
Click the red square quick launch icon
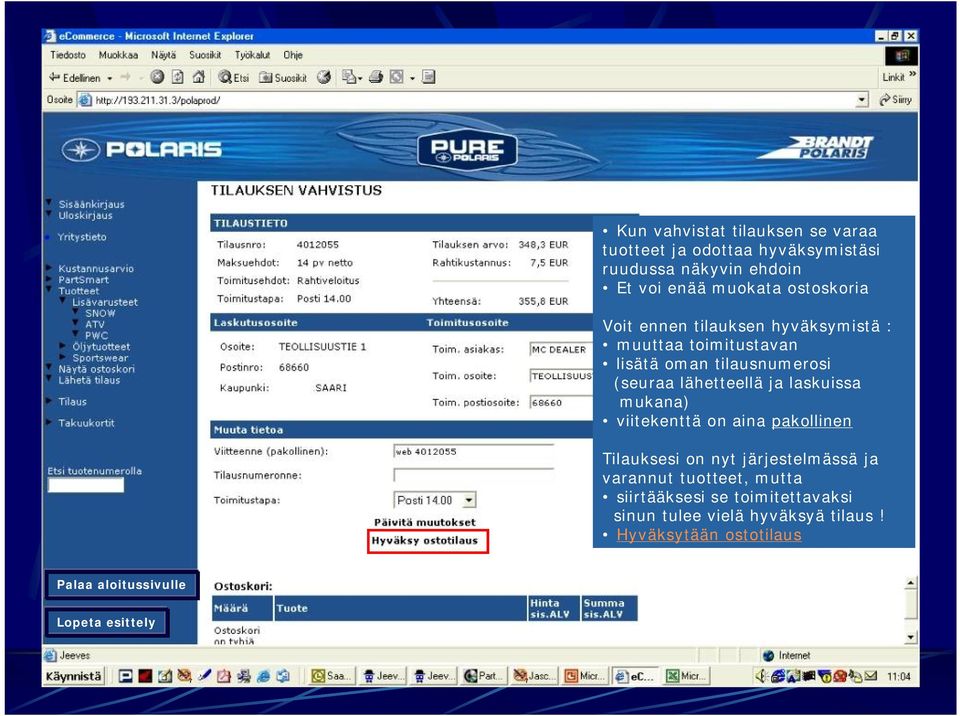point(144,676)
